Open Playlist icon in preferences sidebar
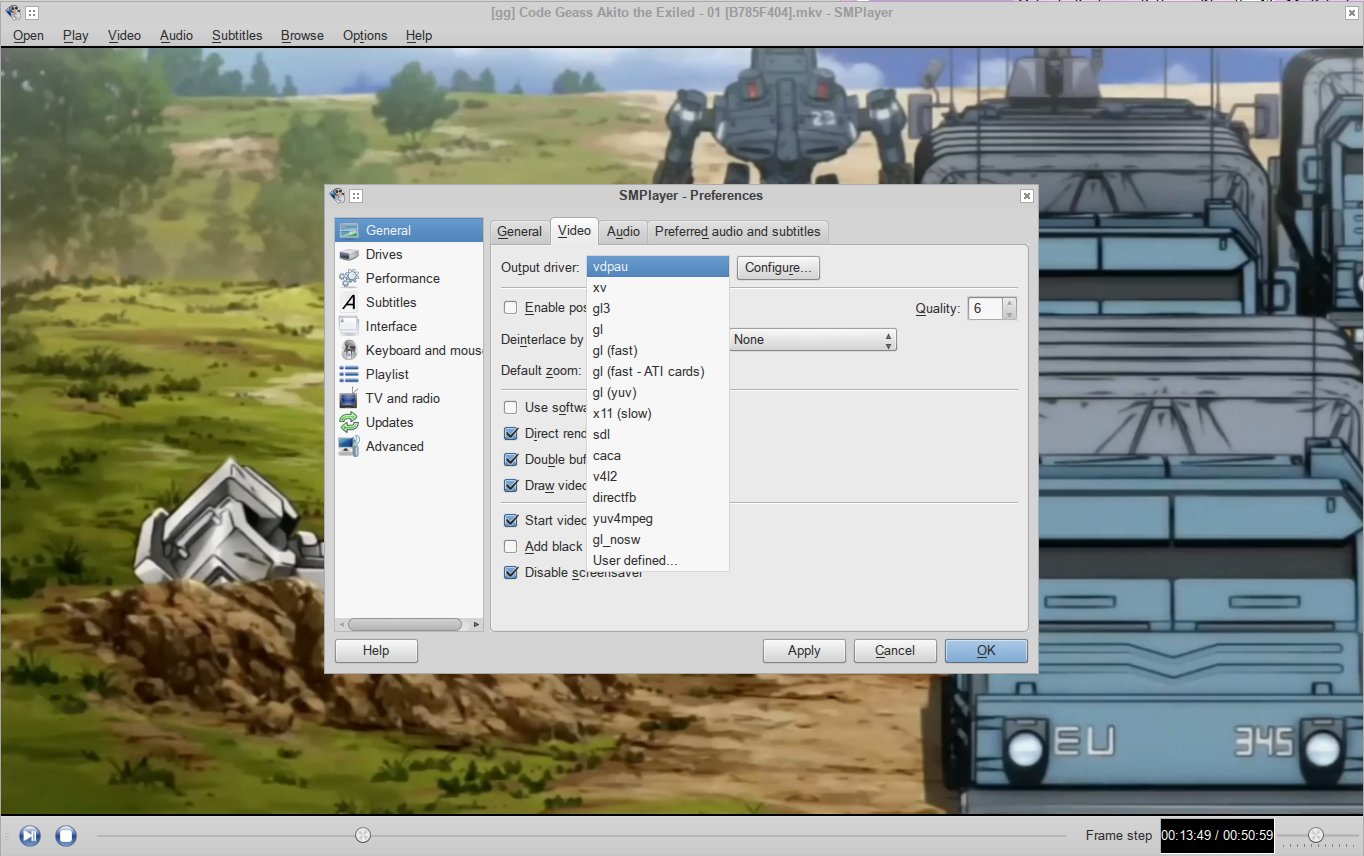 point(349,374)
